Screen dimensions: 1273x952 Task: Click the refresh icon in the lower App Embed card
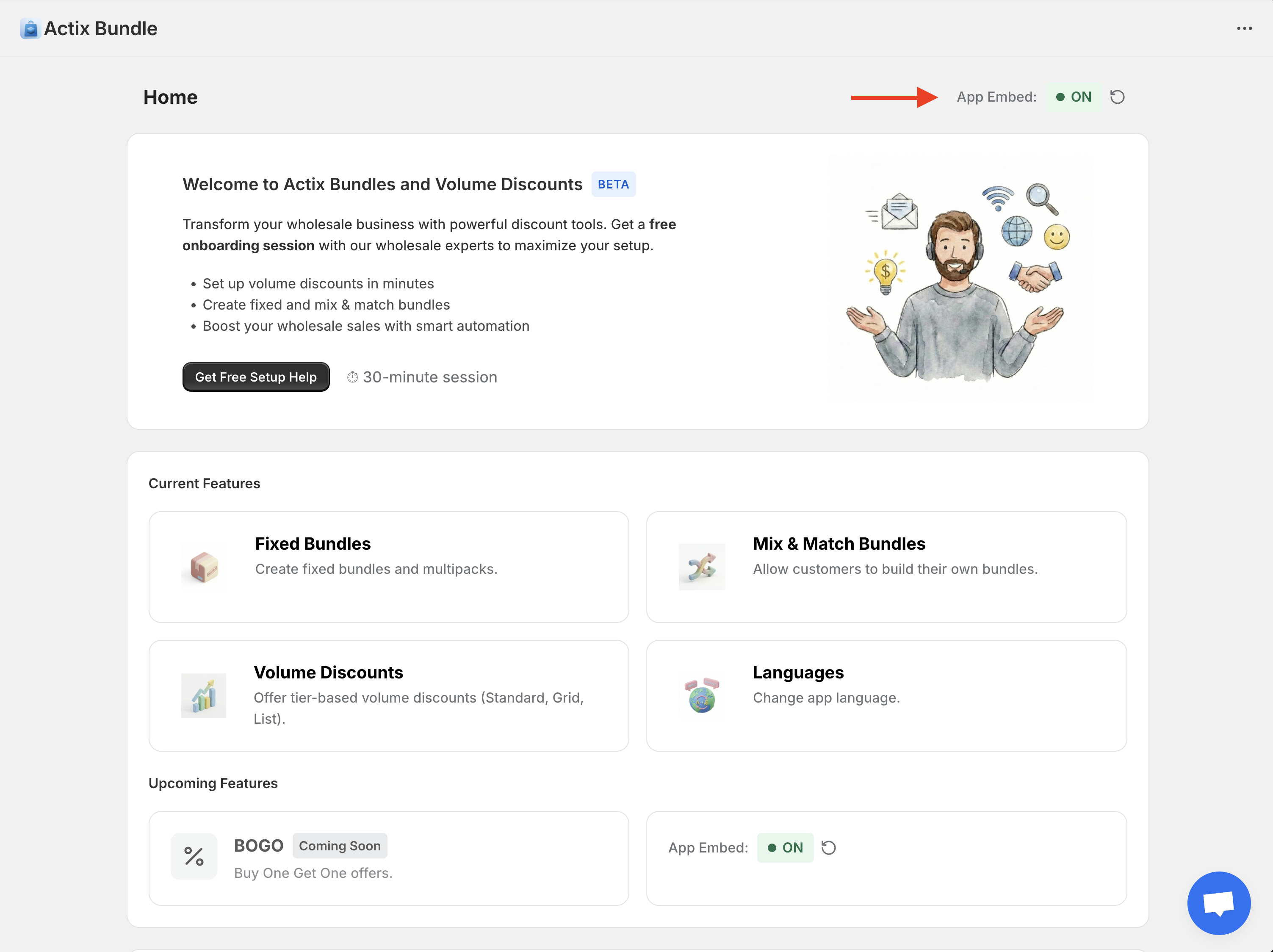[829, 847]
